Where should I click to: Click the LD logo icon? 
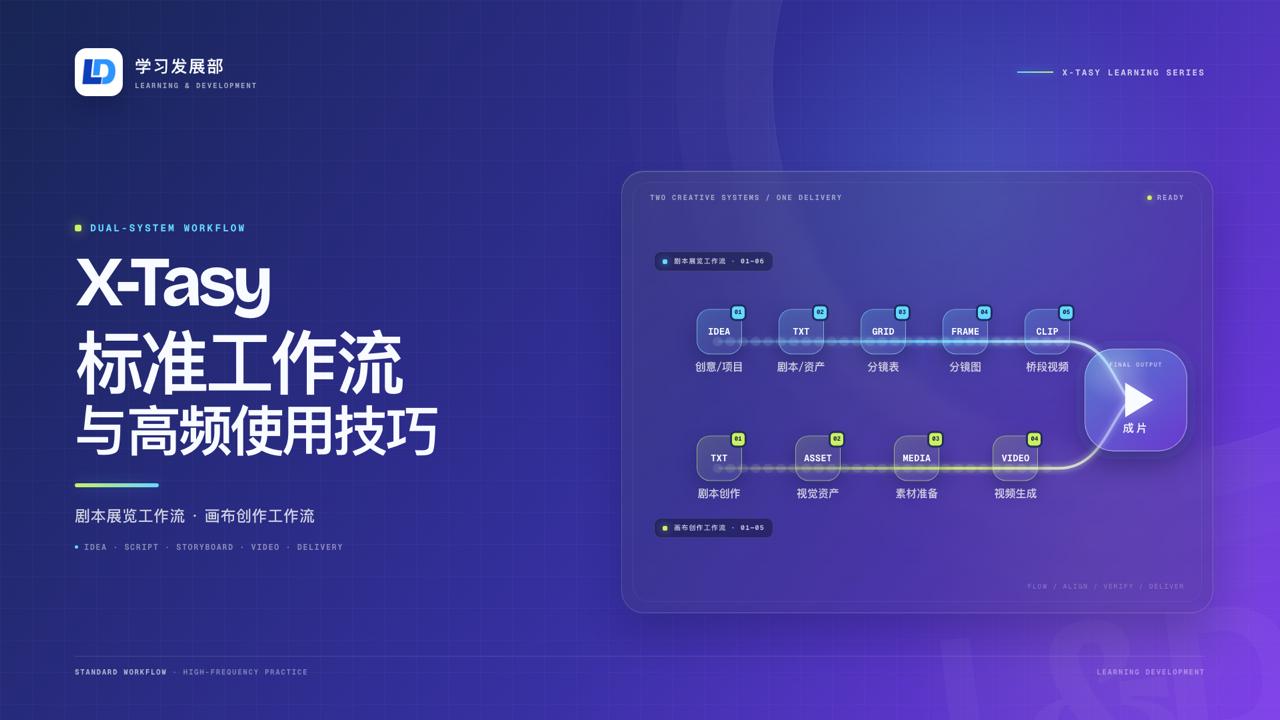tap(98, 72)
